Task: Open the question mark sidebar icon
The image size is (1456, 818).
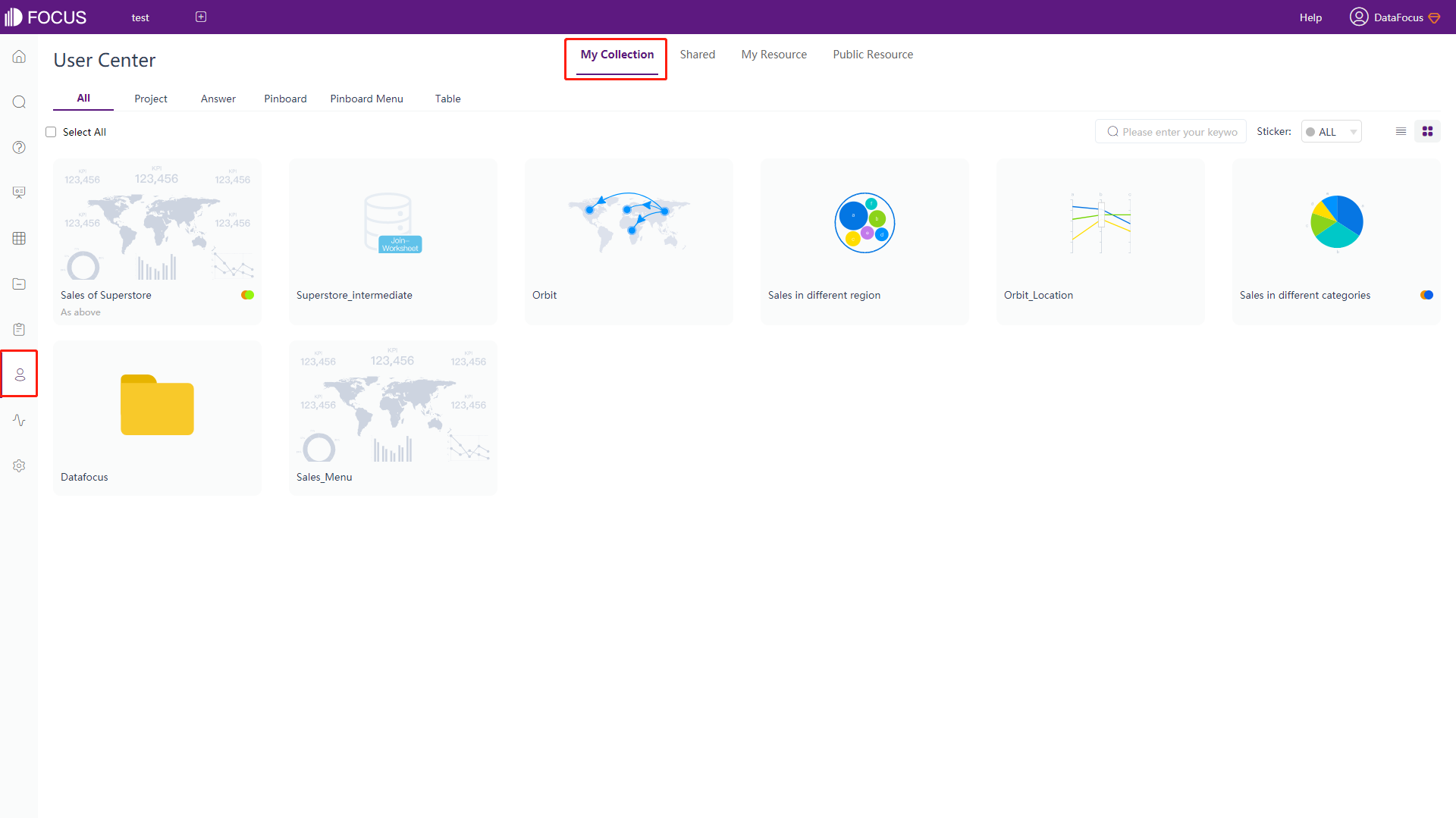Action: tap(19, 148)
